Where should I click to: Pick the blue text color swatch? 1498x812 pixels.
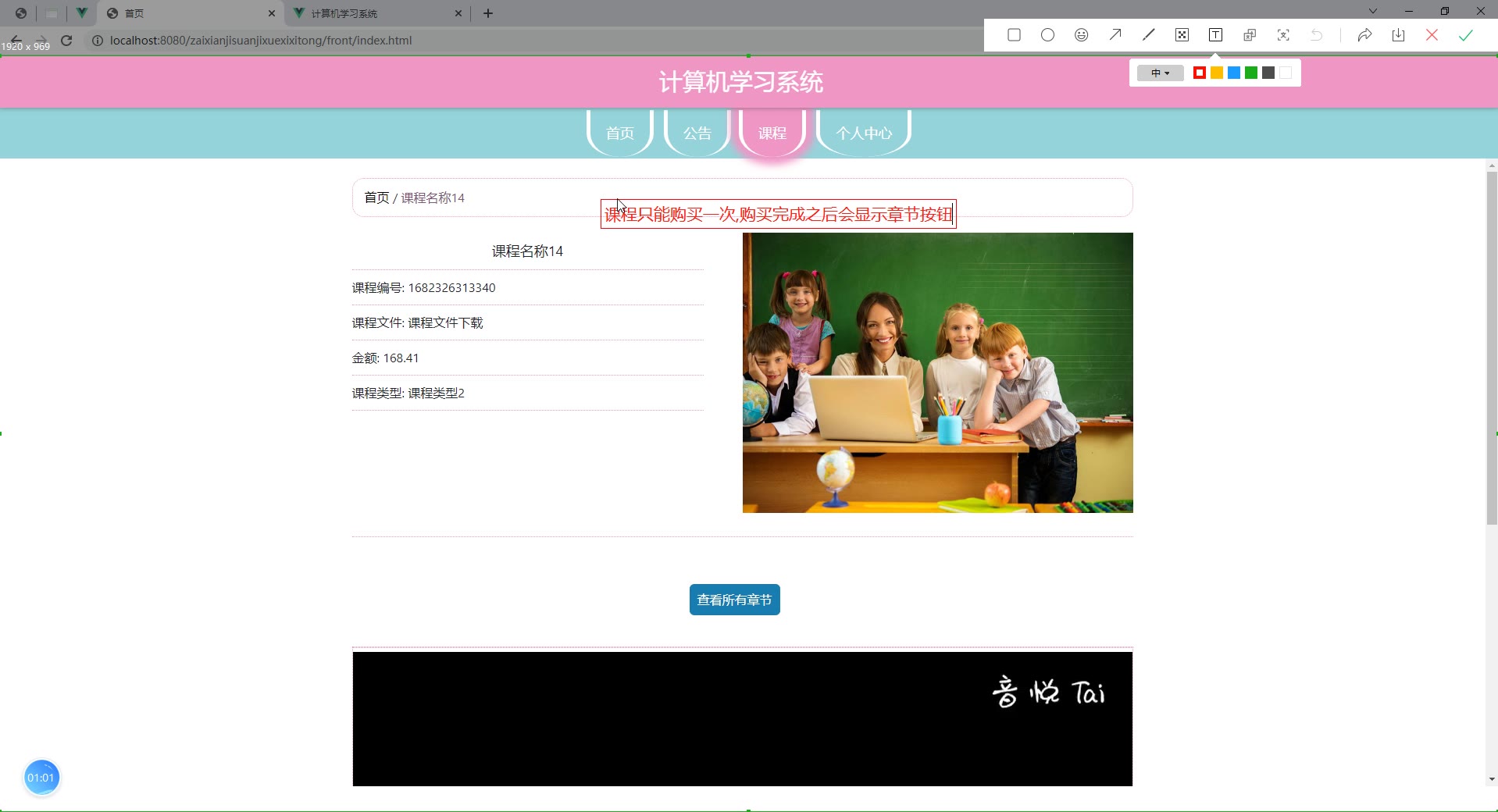point(1234,73)
